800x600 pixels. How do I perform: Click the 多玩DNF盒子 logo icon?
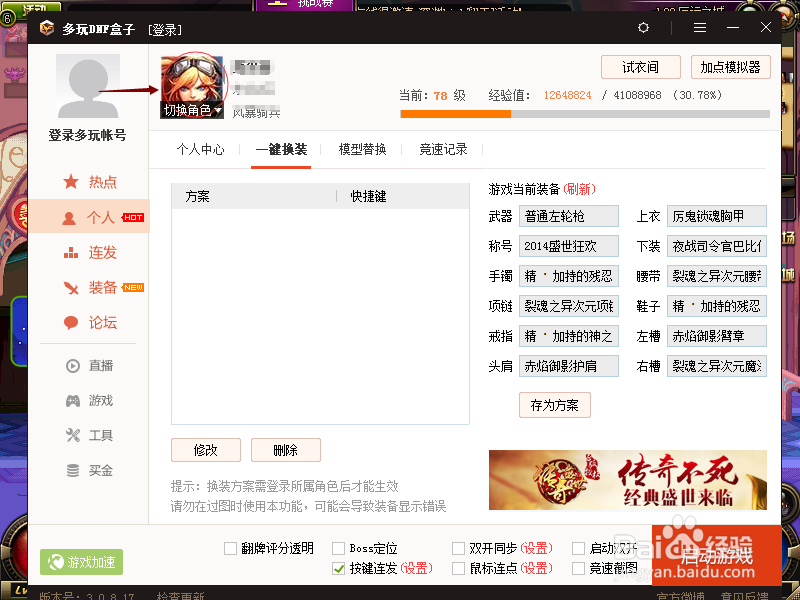47,28
